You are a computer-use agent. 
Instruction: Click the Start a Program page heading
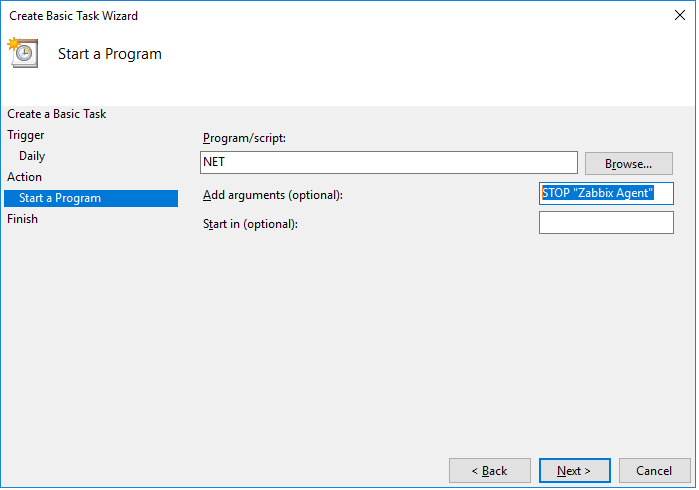(x=110, y=54)
